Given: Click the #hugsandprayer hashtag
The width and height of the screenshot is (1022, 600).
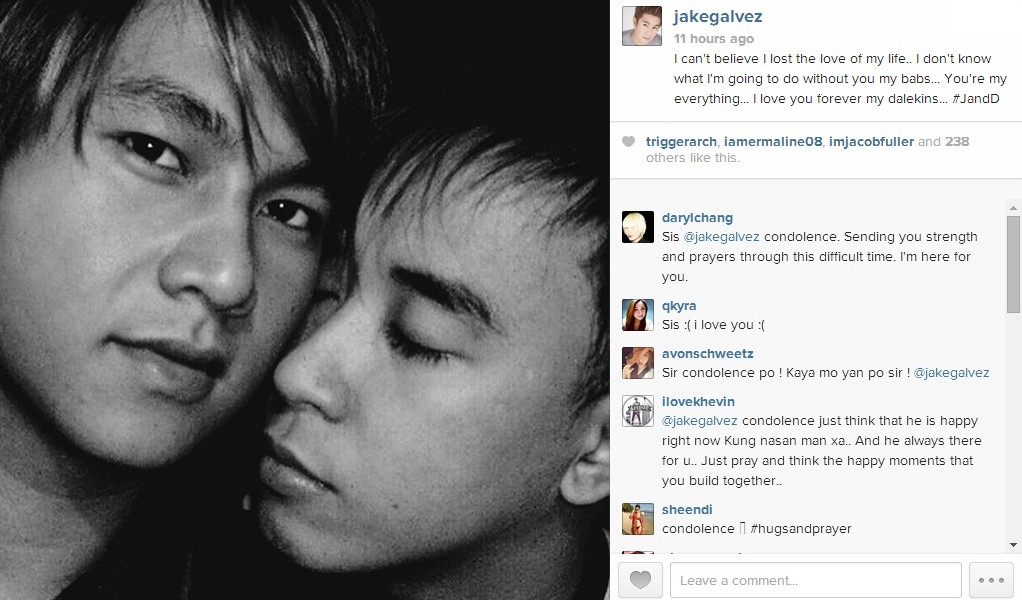Looking at the screenshot, I should tap(801, 528).
